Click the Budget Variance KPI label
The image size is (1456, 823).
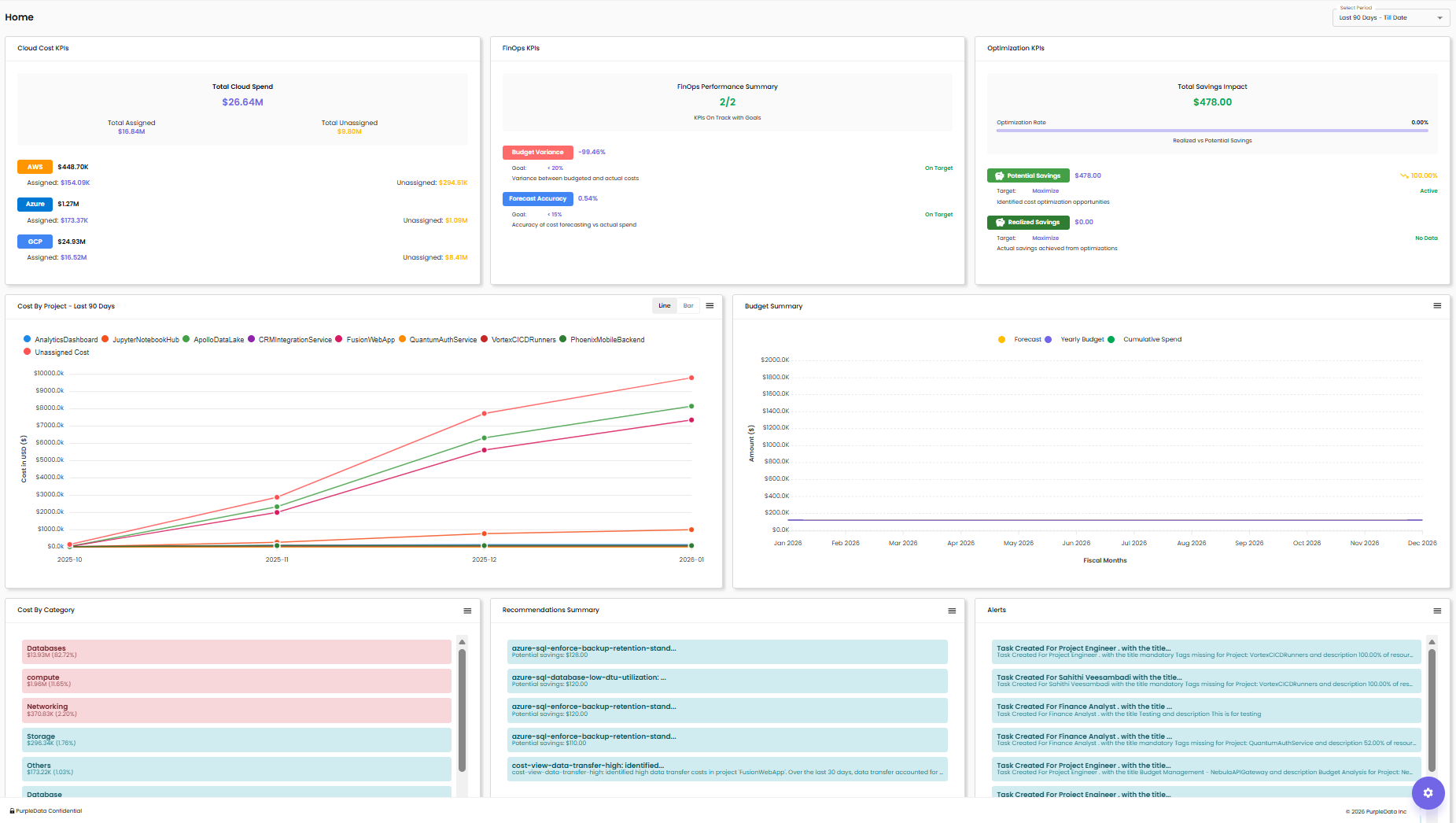[537, 153]
